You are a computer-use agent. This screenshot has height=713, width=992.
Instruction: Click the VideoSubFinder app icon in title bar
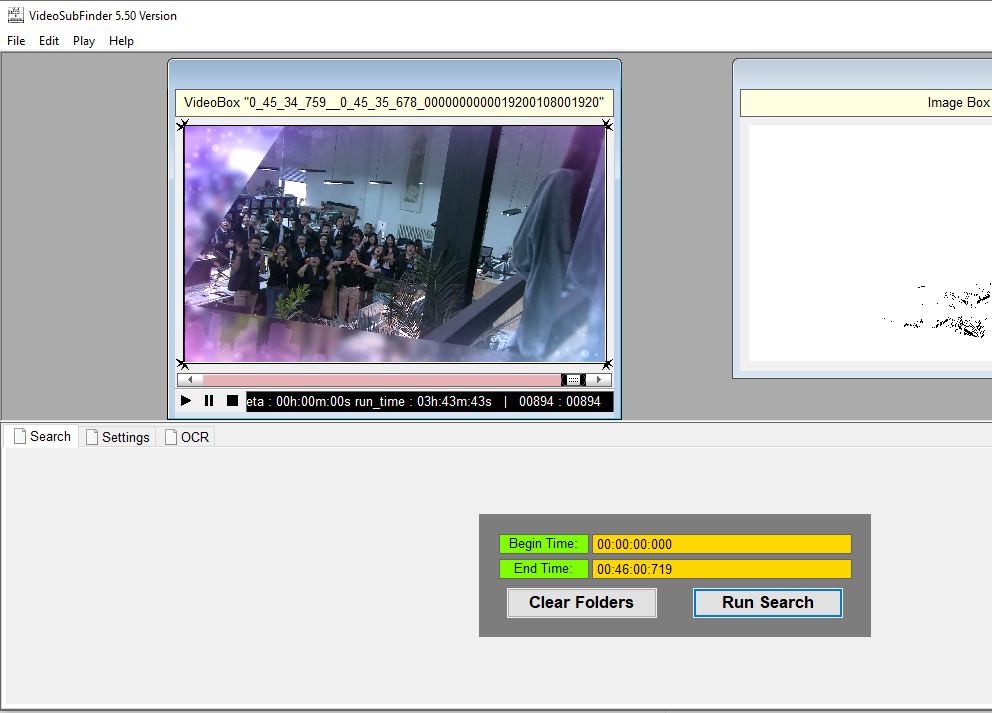point(15,15)
